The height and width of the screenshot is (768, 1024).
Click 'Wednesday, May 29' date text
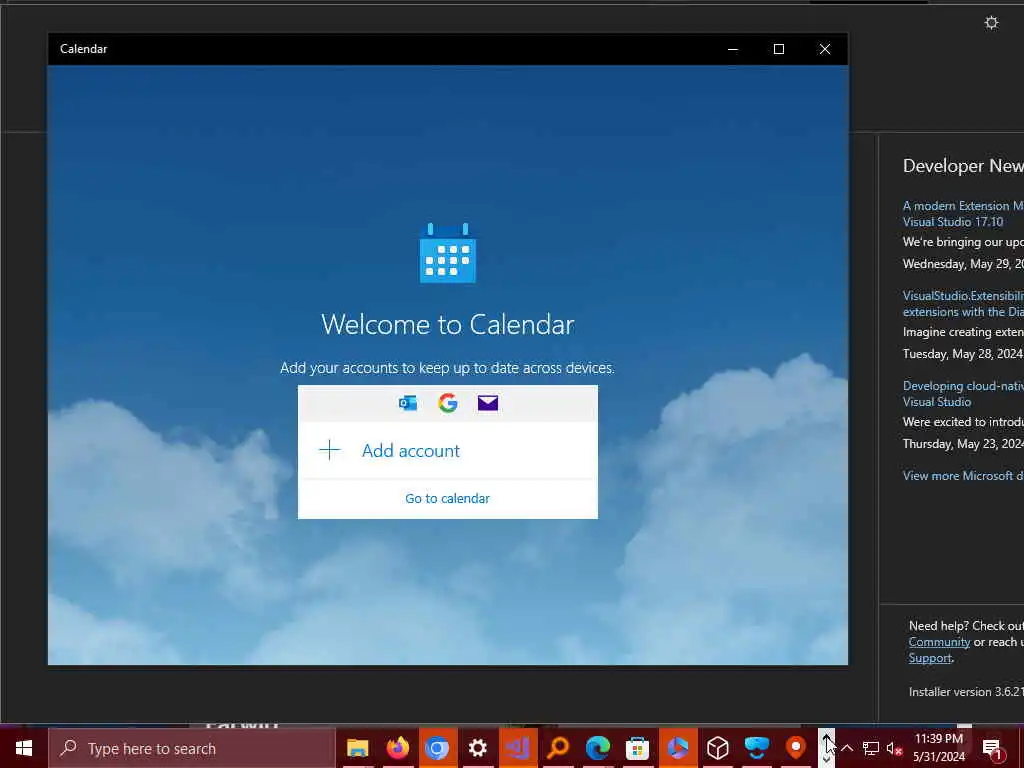point(963,264)
